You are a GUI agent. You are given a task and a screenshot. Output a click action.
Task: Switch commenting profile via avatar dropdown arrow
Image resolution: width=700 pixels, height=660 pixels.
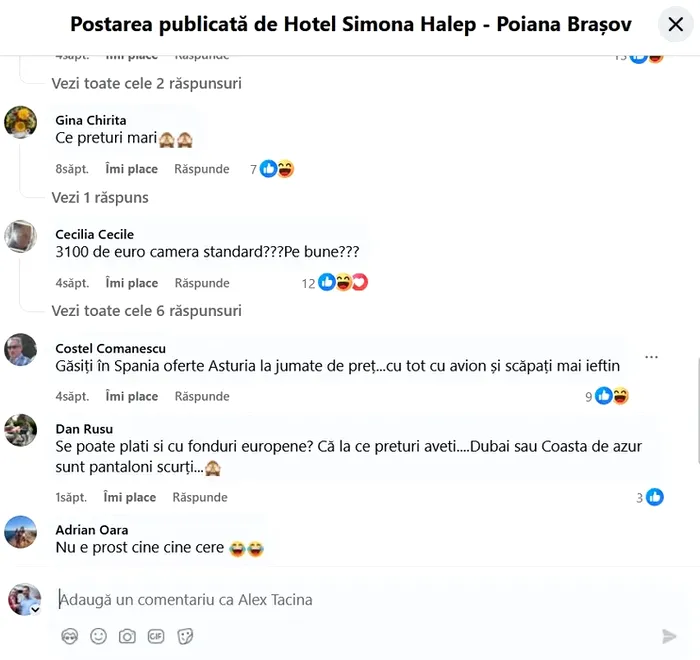pyautogui.click(x=35, y=609)
